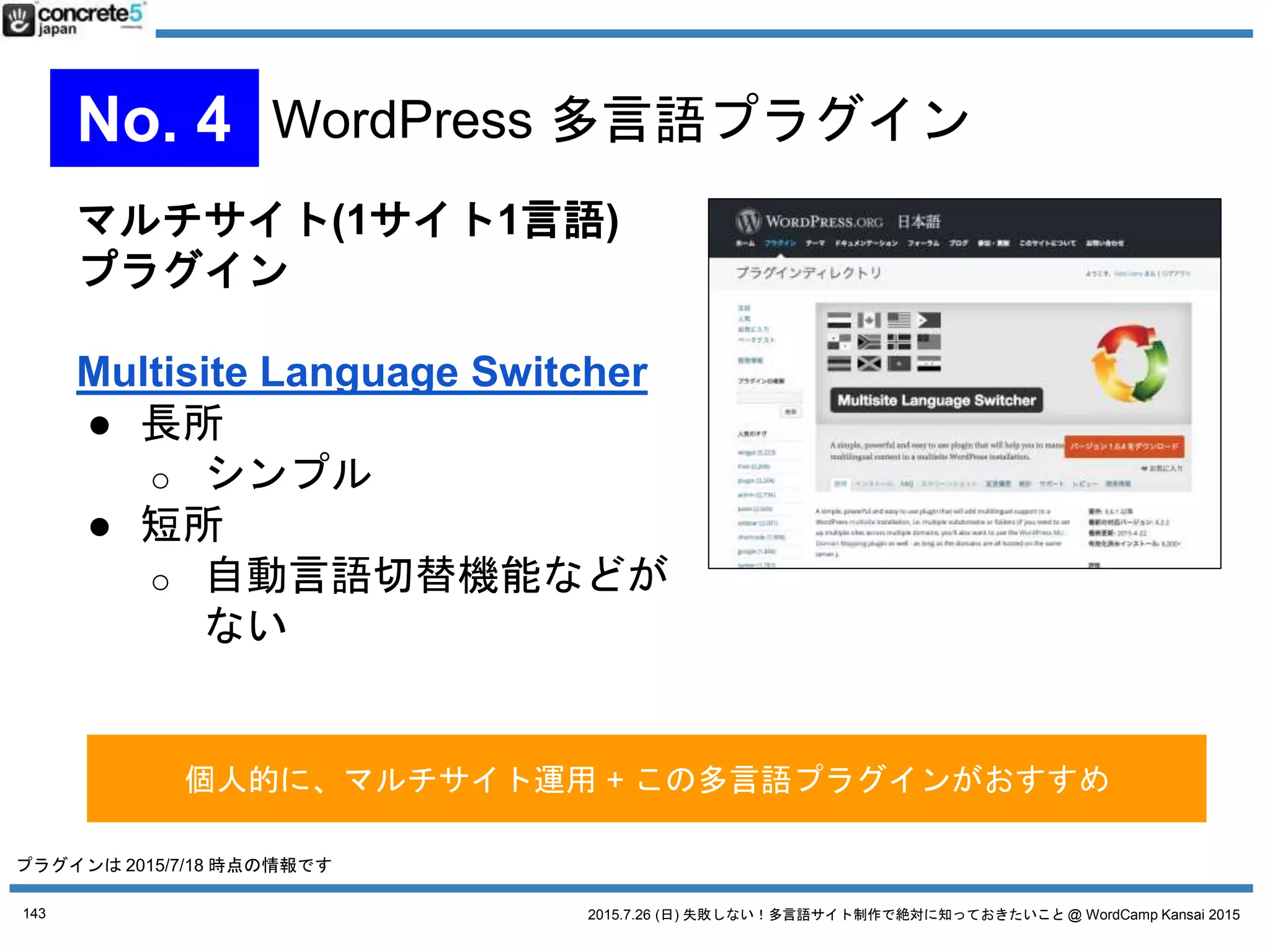1270x952 pixels.
Task: Select the heading マルチサイト(1サイト1言語)
Action: [349, 220]
